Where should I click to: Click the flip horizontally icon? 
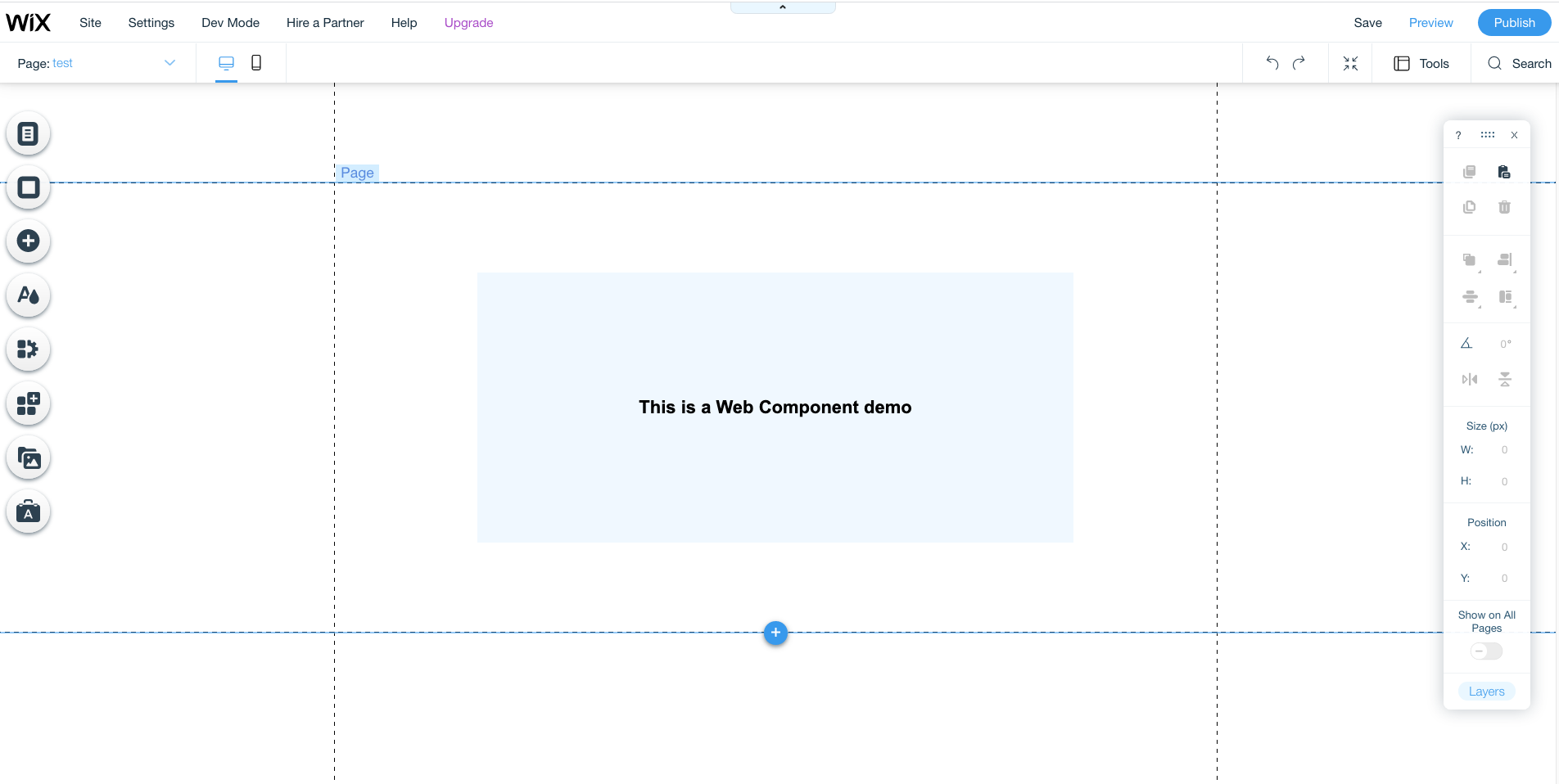(x=1470, y=379)
